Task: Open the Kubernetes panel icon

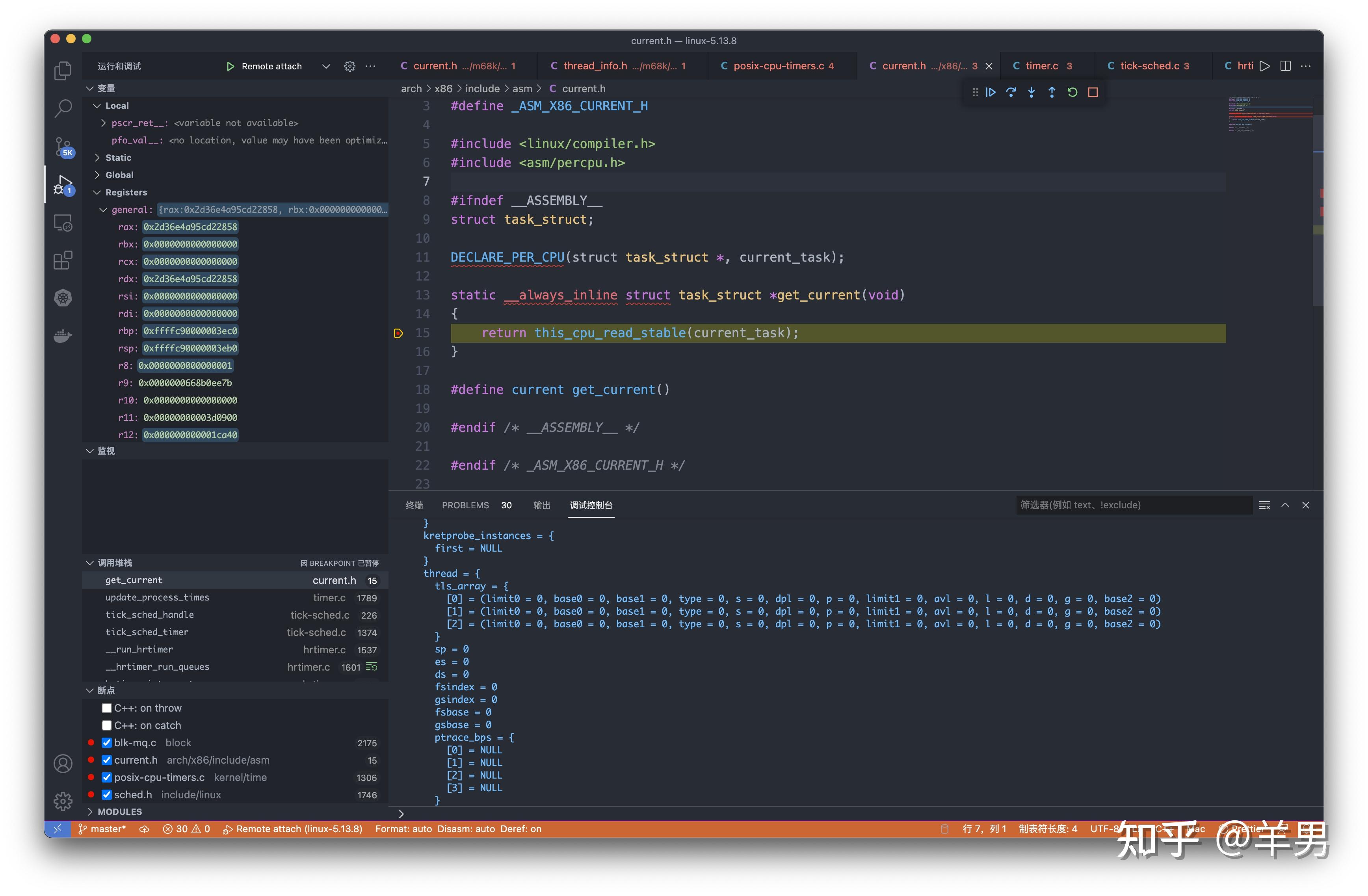Action: click(62, 298)
